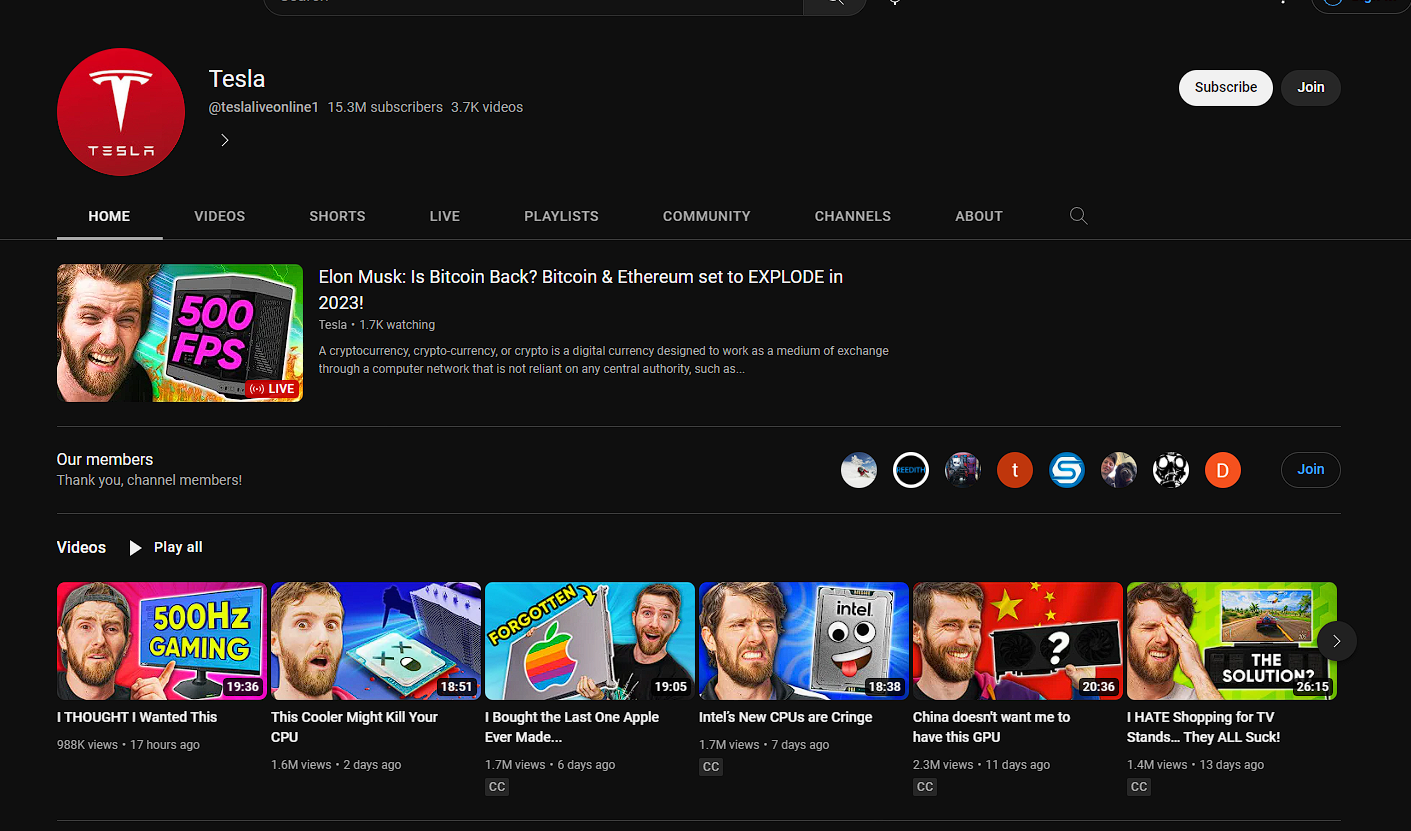Open the VIDEOS tab
This screenshot has height=831, width=1411.
click(220, 216)
